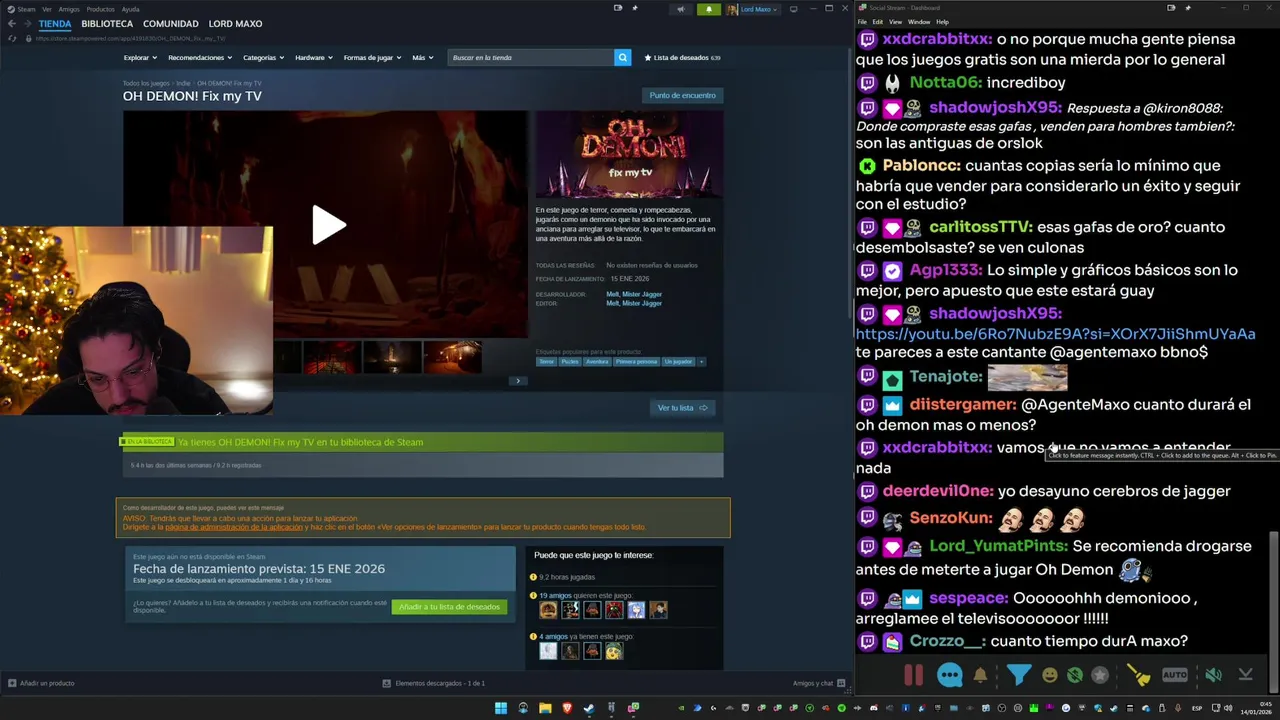Click the Terror tag
The height and width of the screenshot is (720, 1280).
point(546,362)
